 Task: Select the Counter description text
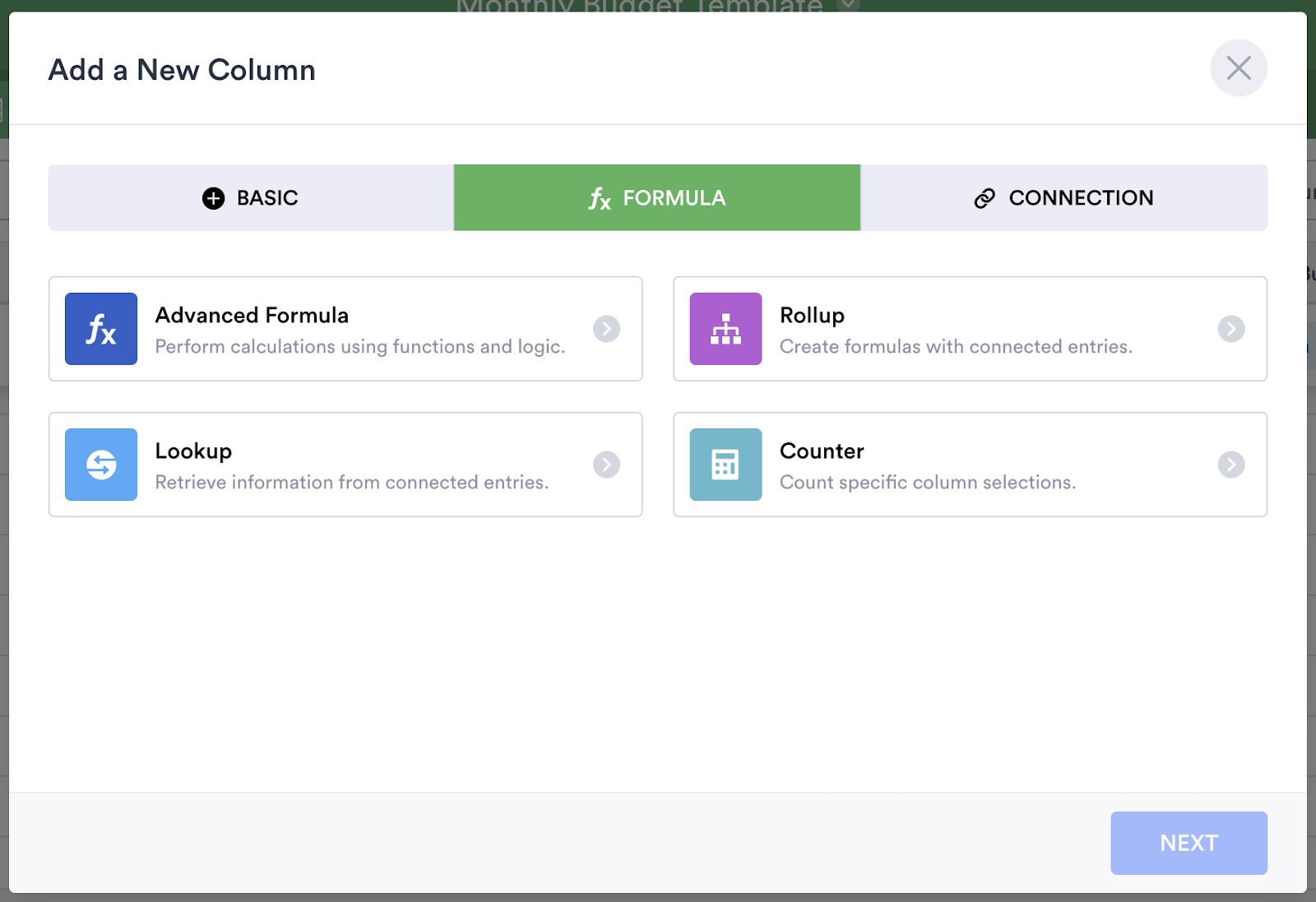[x=927, y=483]
